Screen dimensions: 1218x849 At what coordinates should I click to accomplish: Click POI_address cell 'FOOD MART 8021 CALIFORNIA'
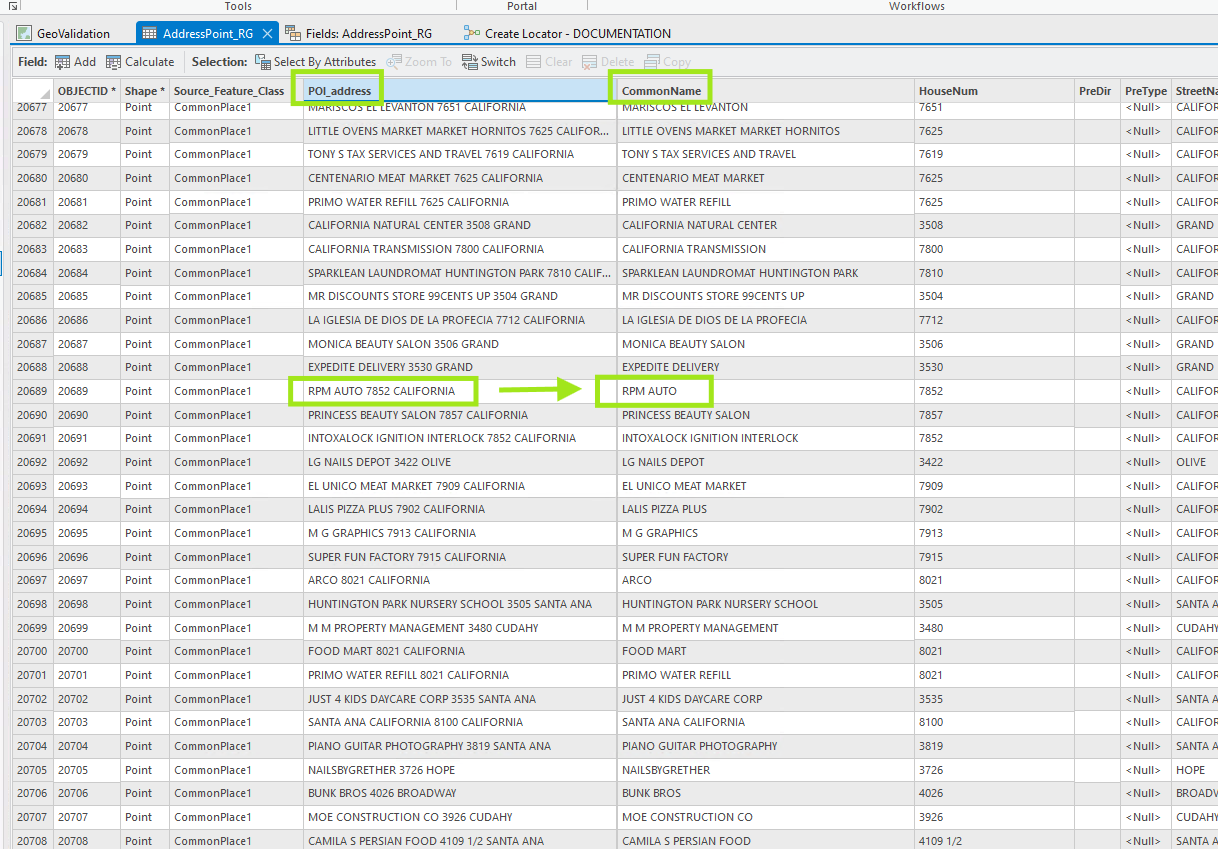[460, 651]
